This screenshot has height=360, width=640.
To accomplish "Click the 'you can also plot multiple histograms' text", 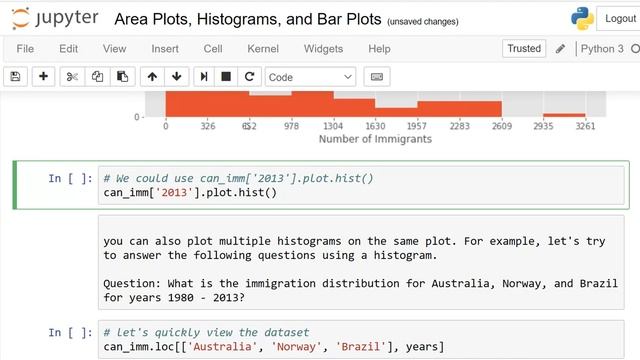I will [x=354, y=248].
